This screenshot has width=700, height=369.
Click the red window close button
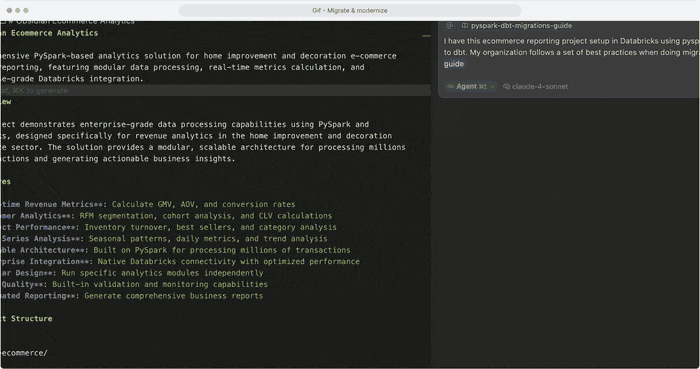coord(9,10)
